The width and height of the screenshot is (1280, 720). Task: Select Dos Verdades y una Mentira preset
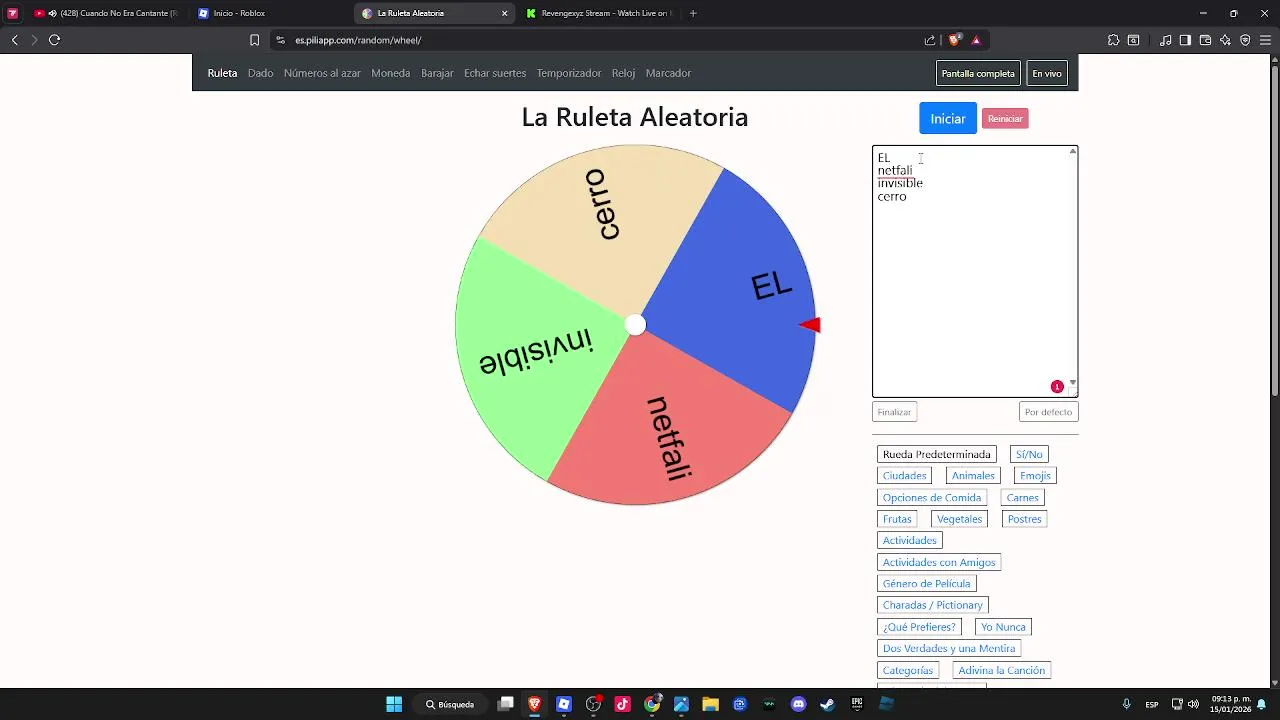point(949,649)
